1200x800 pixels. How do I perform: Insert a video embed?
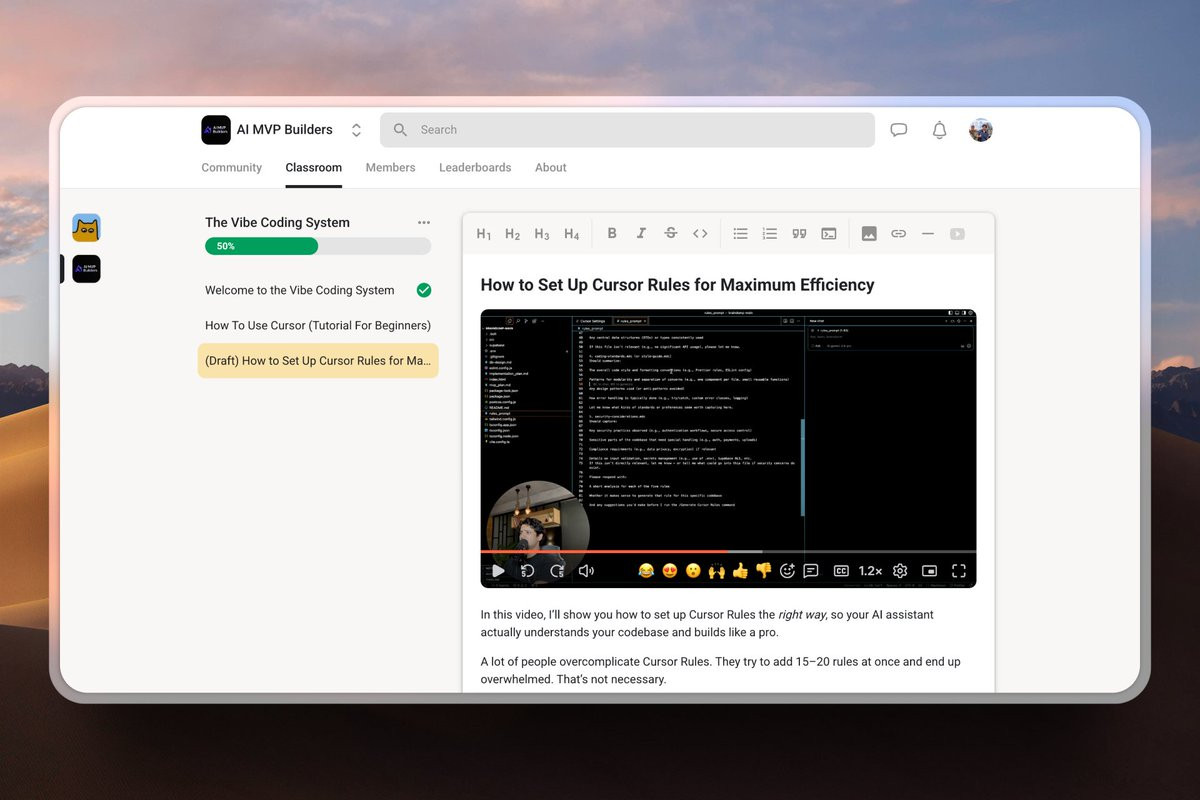tap(957, 233)
